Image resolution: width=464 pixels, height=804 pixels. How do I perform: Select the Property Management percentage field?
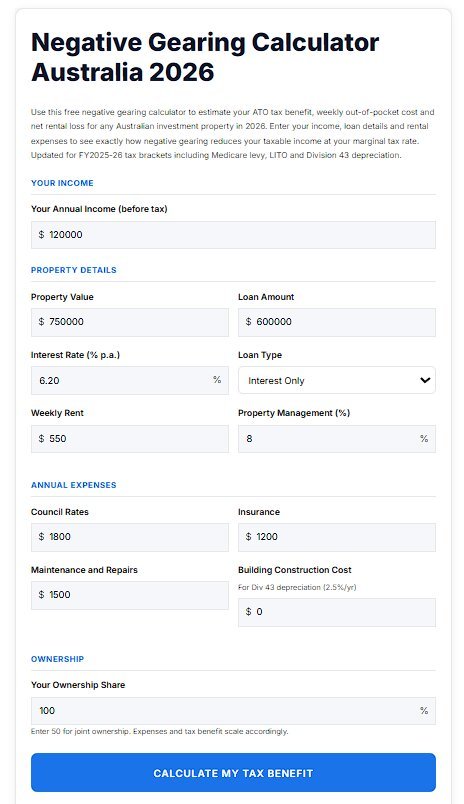coord(337,439)
